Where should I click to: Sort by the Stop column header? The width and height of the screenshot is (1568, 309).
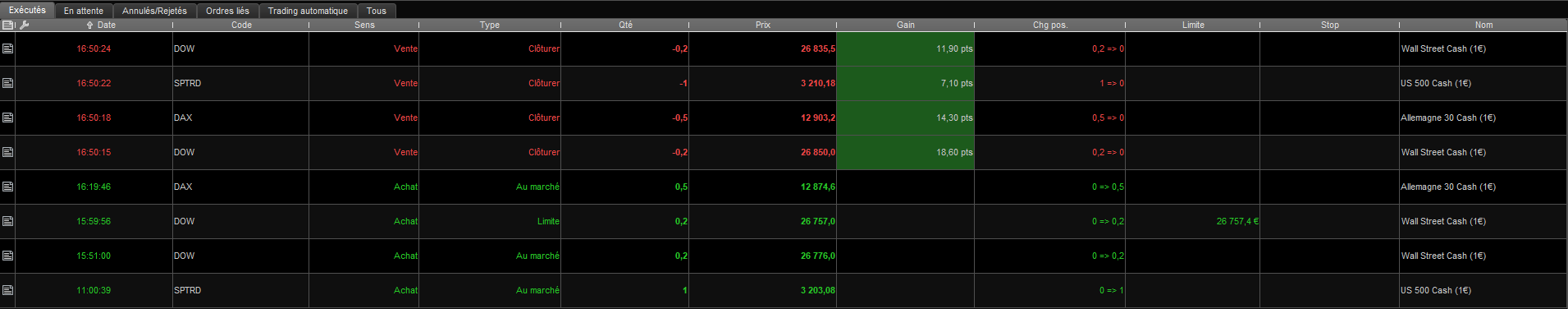pos(1330,25)
